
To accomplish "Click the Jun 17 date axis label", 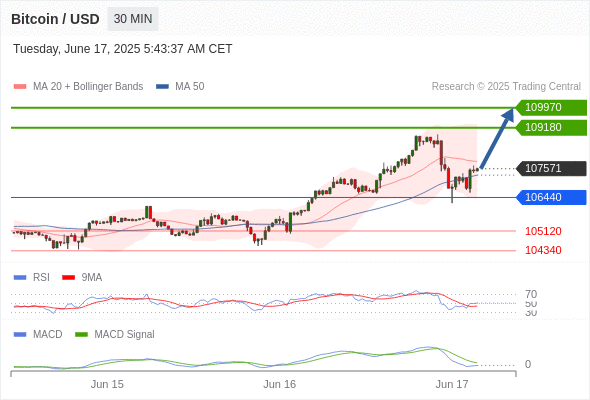I will [452, 384].
